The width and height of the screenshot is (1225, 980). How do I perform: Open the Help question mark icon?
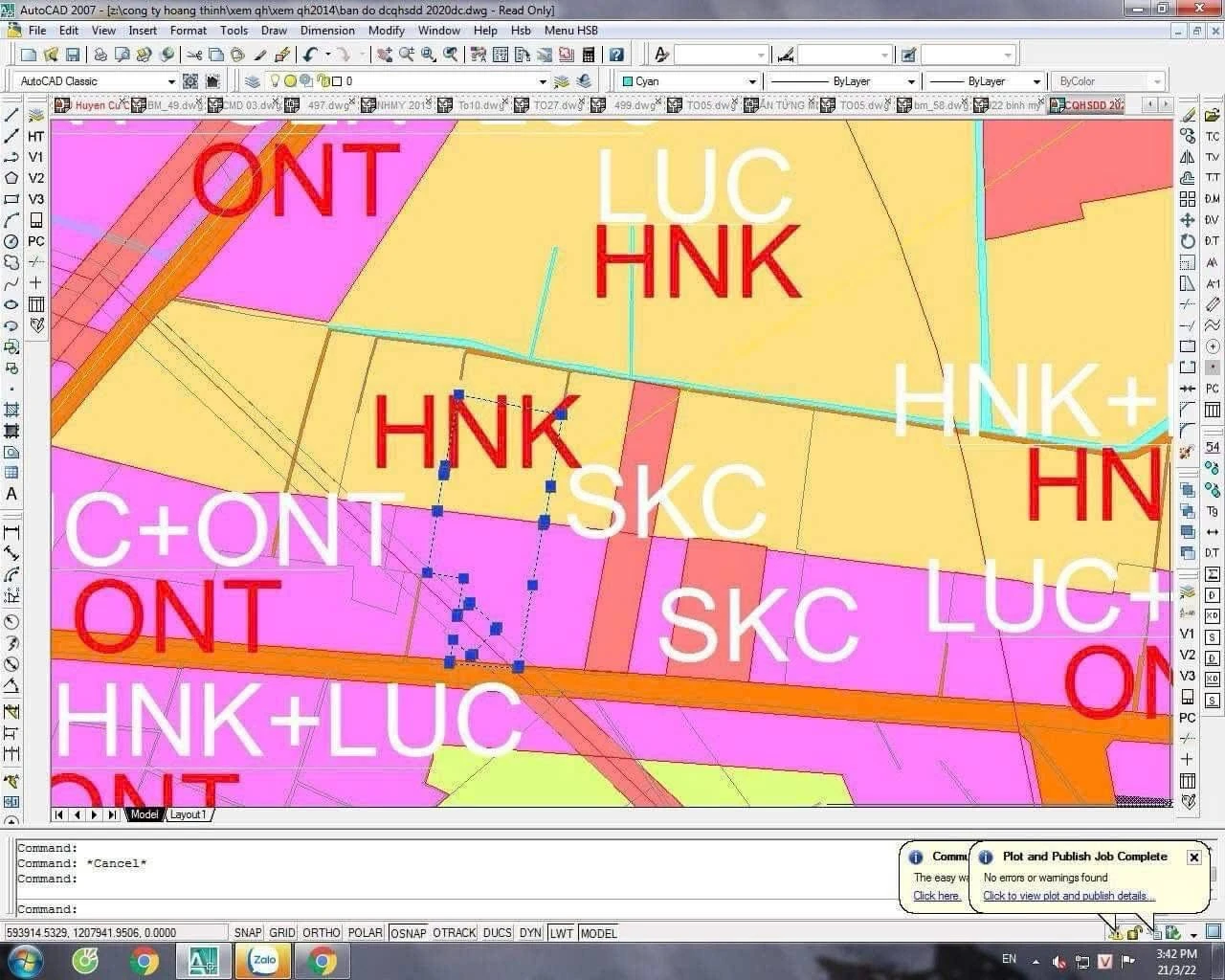617,55
